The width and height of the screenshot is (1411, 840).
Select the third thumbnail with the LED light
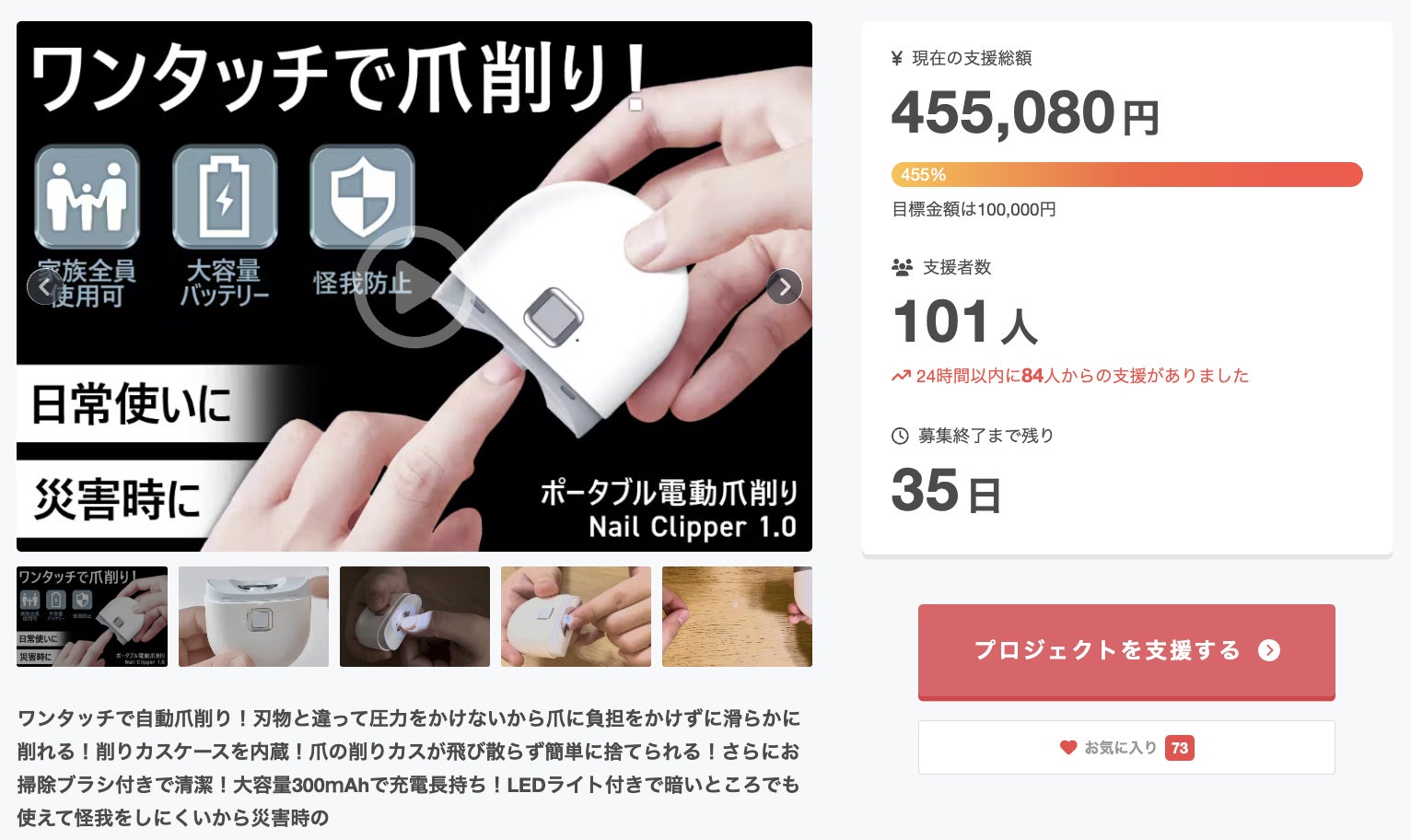[x=414, y=616]
